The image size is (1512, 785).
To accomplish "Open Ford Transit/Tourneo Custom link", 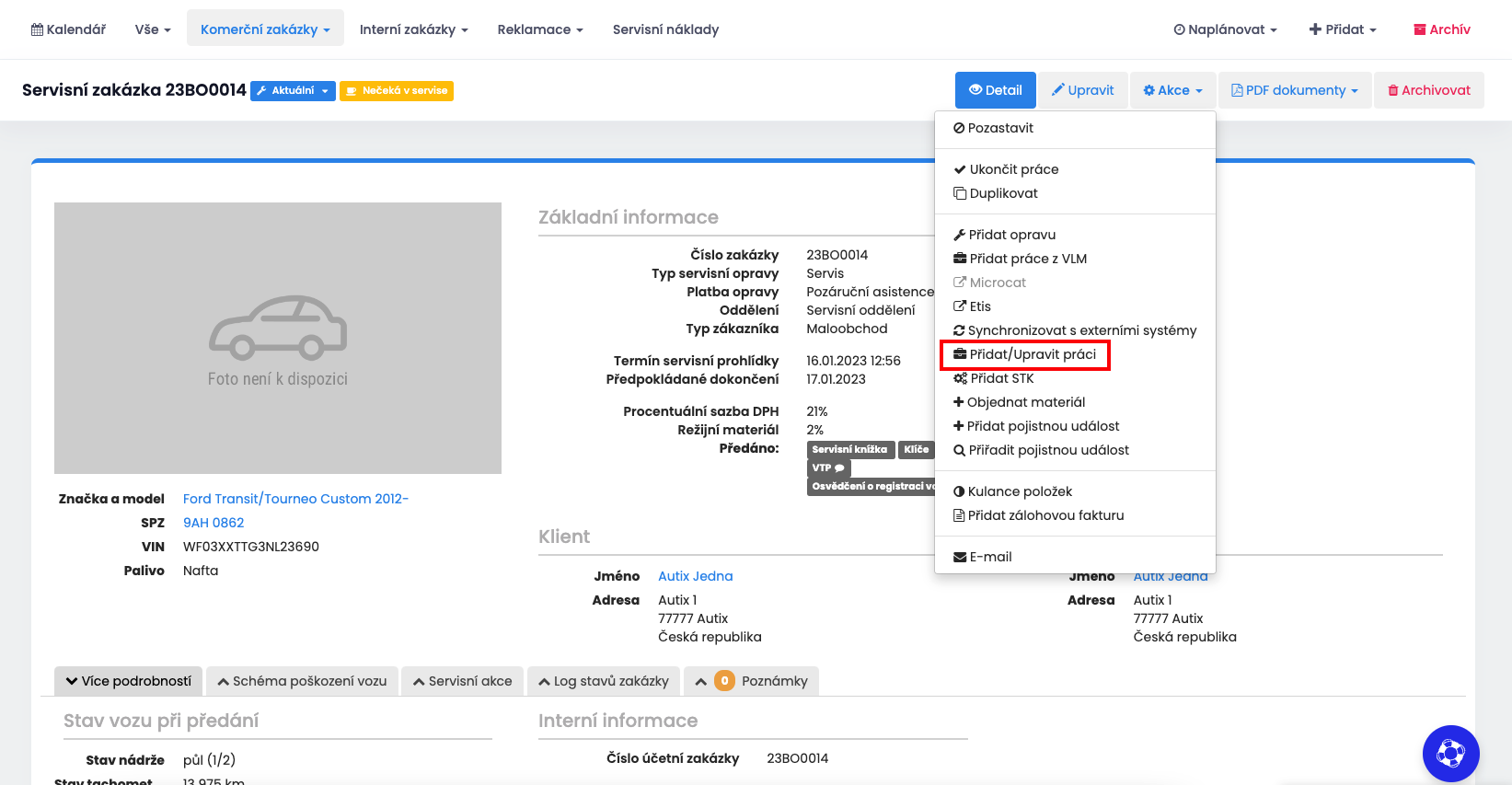I will tap(295, 499).
